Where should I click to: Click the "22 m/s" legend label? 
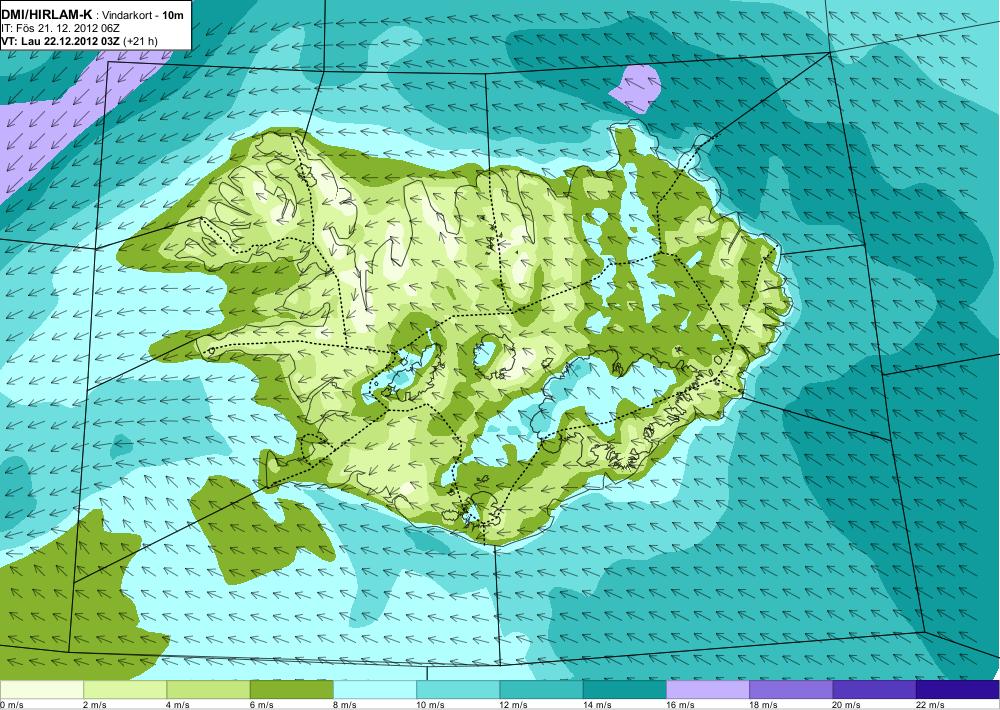pyautogui.click(x=930, y=705)
